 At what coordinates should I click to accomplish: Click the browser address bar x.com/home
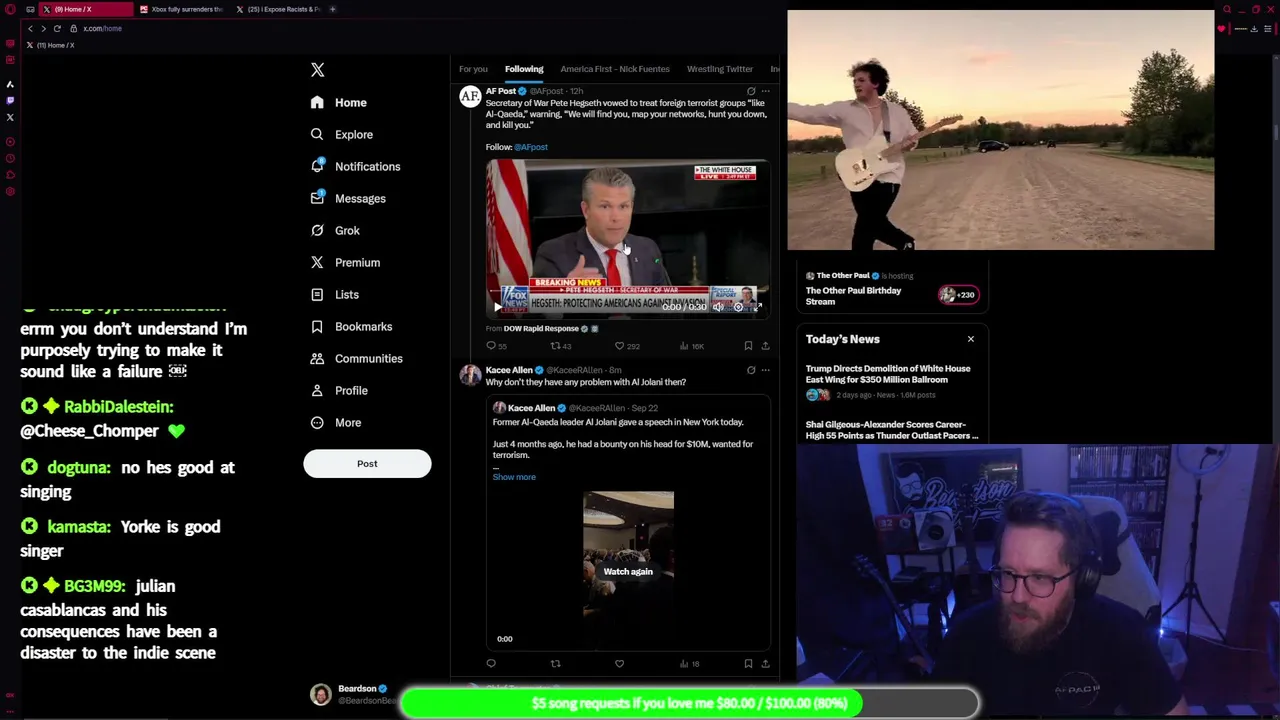click(102, 28)
